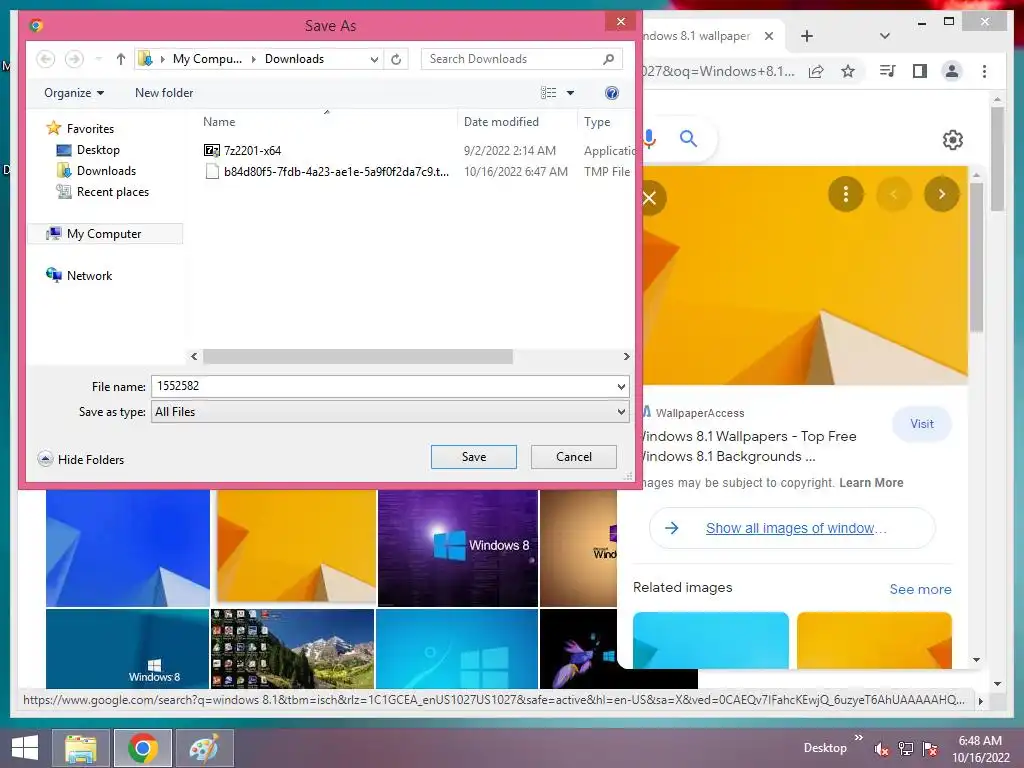Image resolution: width=1024 pixels, height=768 pixels.
Task: Expand the recent locations dropdown arrow
Action: point(99,59)
